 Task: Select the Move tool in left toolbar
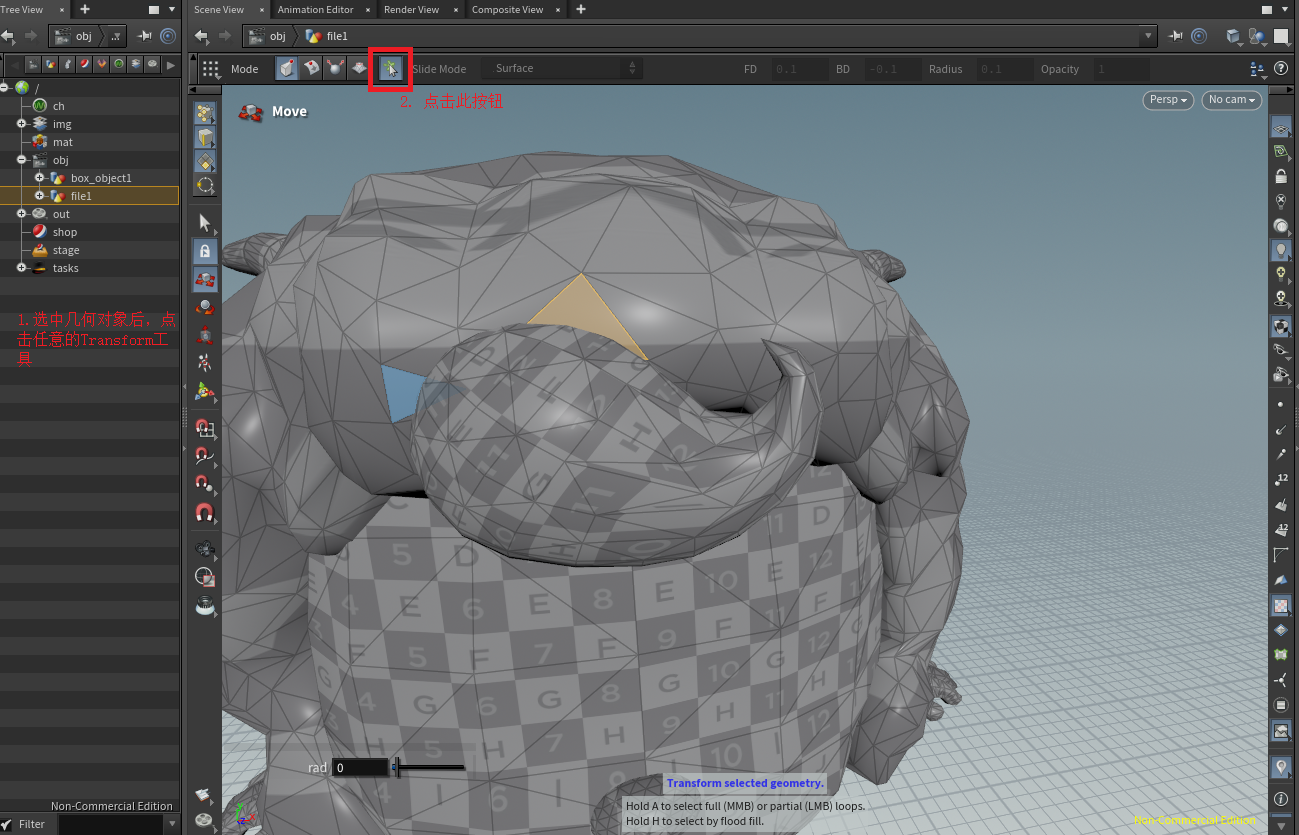point(205,278)
